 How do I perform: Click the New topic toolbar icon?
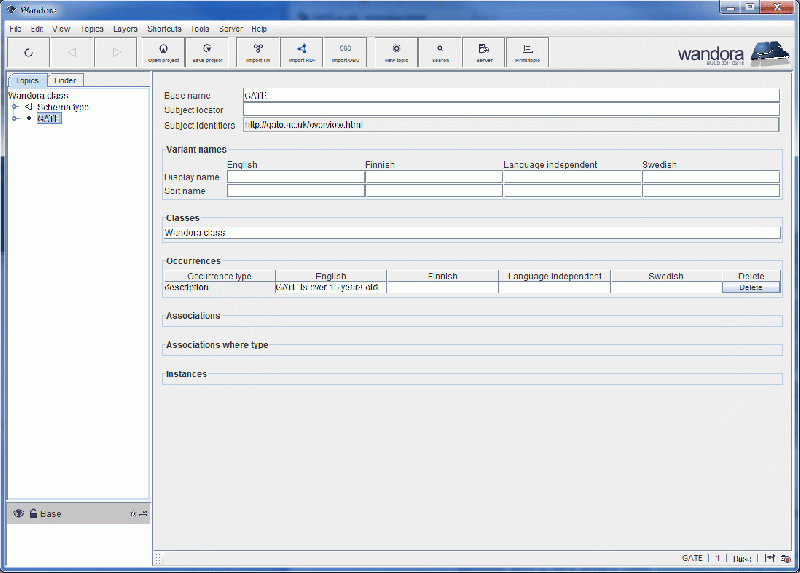396,51
